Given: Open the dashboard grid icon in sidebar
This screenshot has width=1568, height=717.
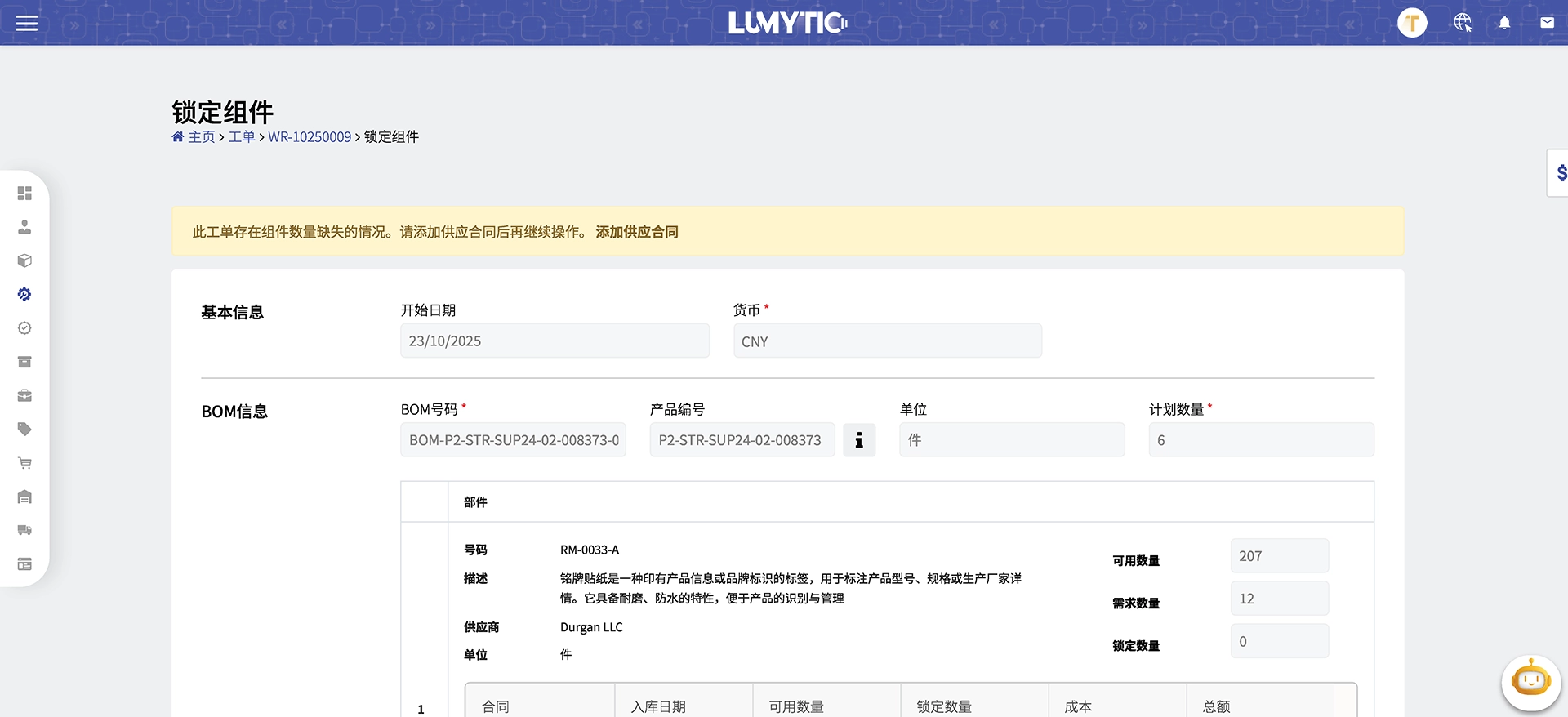Looking at the screenshot, I should coord(24,194).
